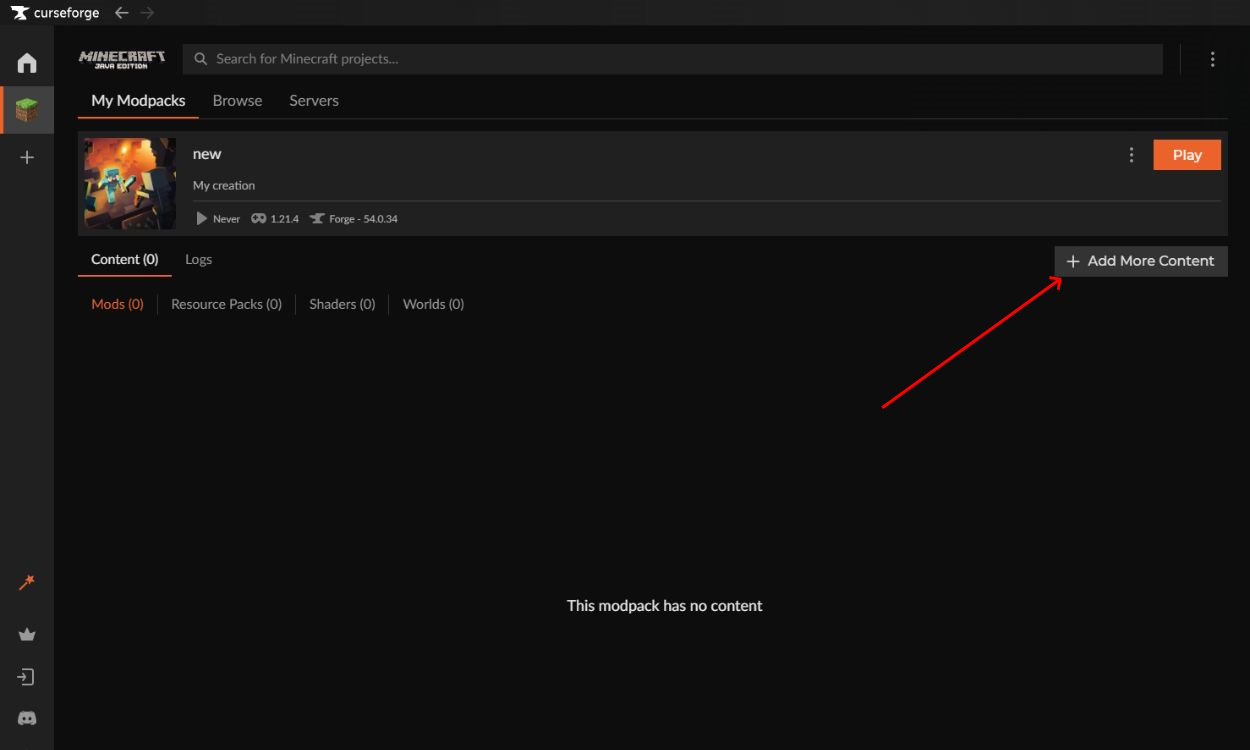
Task: Click the modpack name new
Action: (207, 154)
